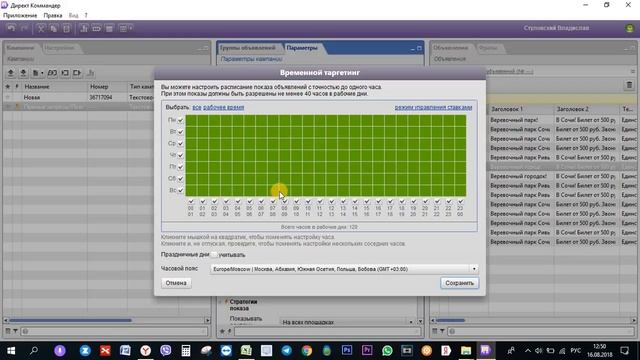Click the Monday 00-01 green grid cell
Image resolution: width=640 pixels, height=360 pixels.
pos(191,120)
